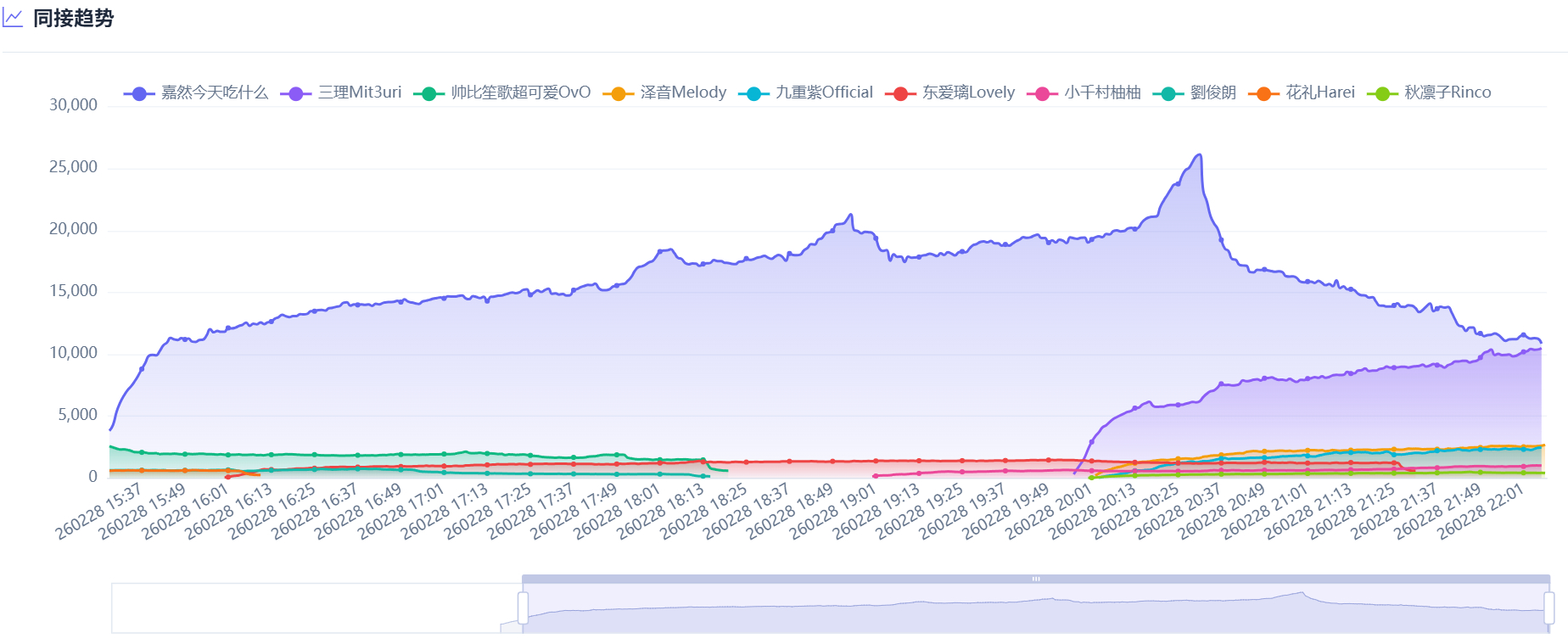Screen dimensions: 1568x644
Task: Click the orange 花礼Harei legend marker
Action: tap(1263, 93)
